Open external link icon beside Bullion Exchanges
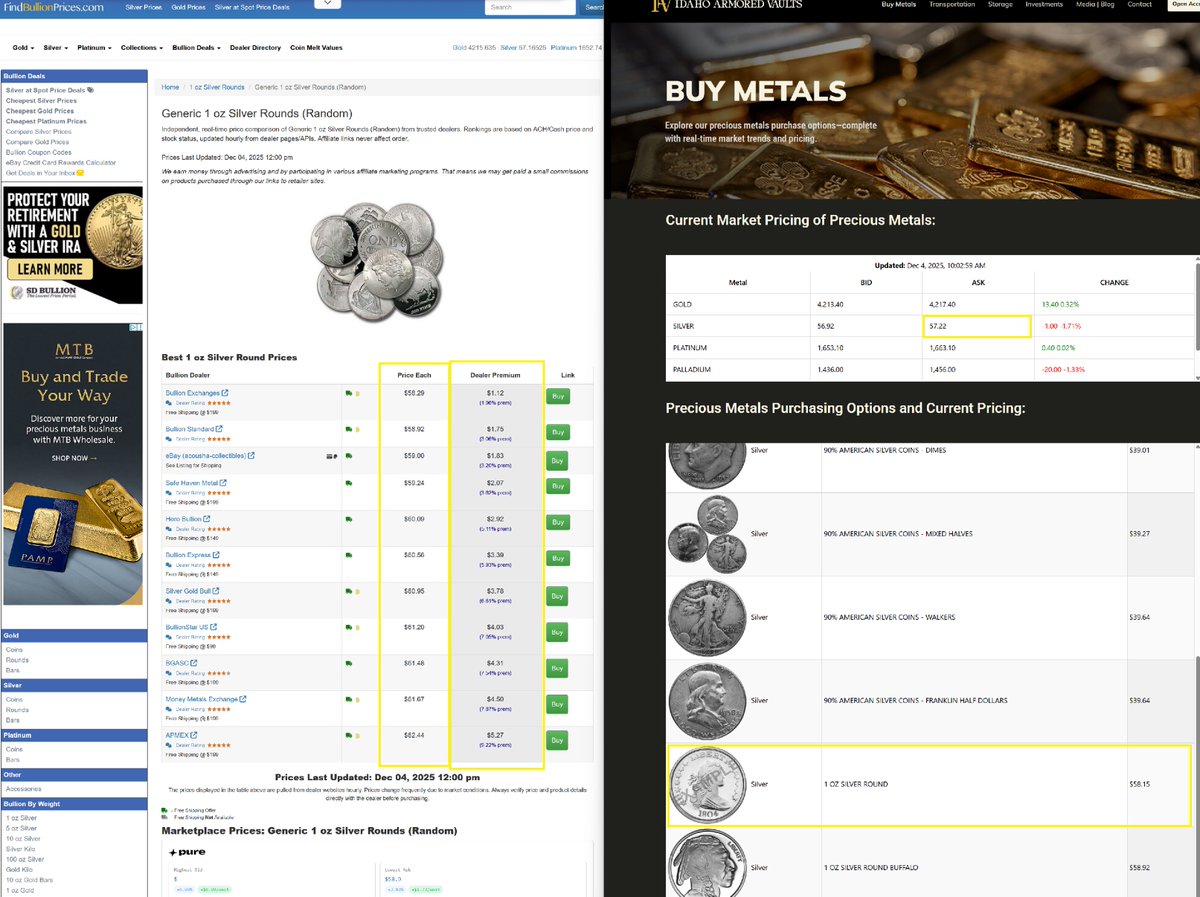Screen dimensions: 1200x897 [225, 393]
